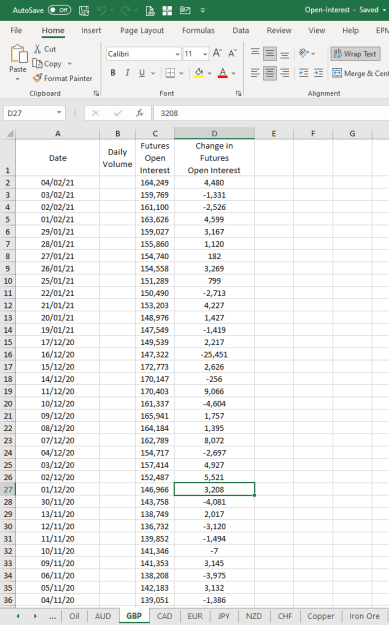Switch to the Oil sheet tab

74,616
